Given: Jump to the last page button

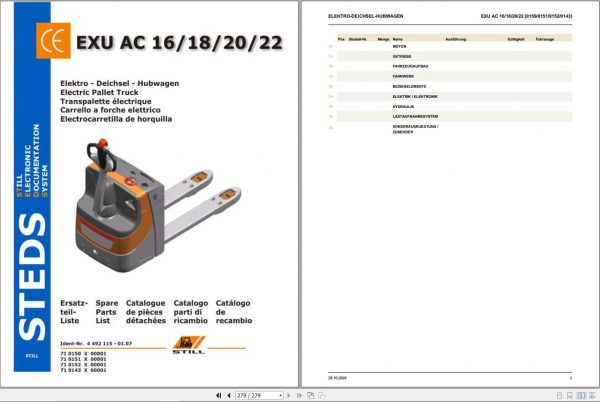Looking at the screenshot, I should click(x=299, y=395).
